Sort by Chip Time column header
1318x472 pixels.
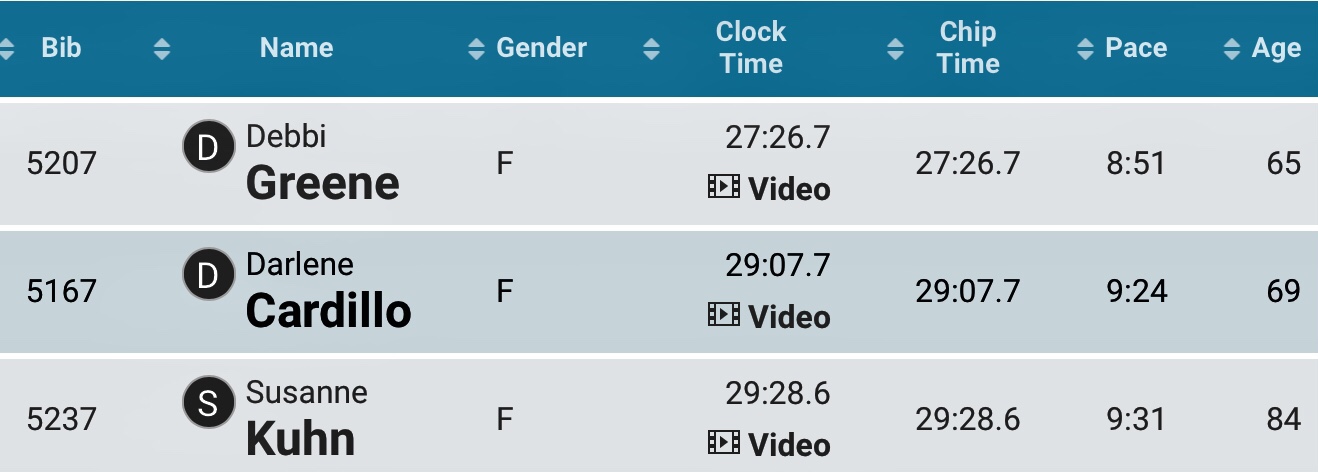pyautogui.click(x=967, y=48)
